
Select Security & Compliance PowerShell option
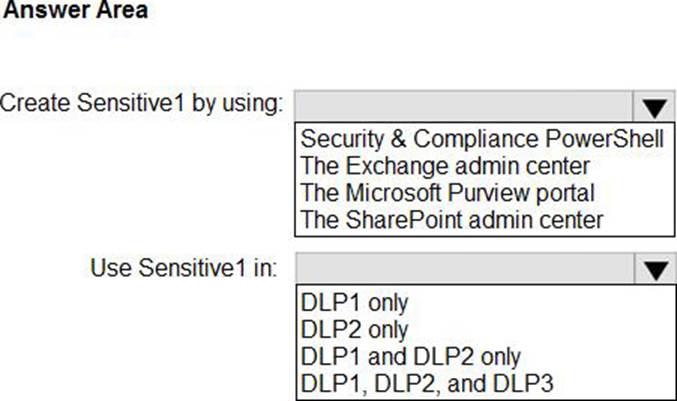tap(482, 138)
